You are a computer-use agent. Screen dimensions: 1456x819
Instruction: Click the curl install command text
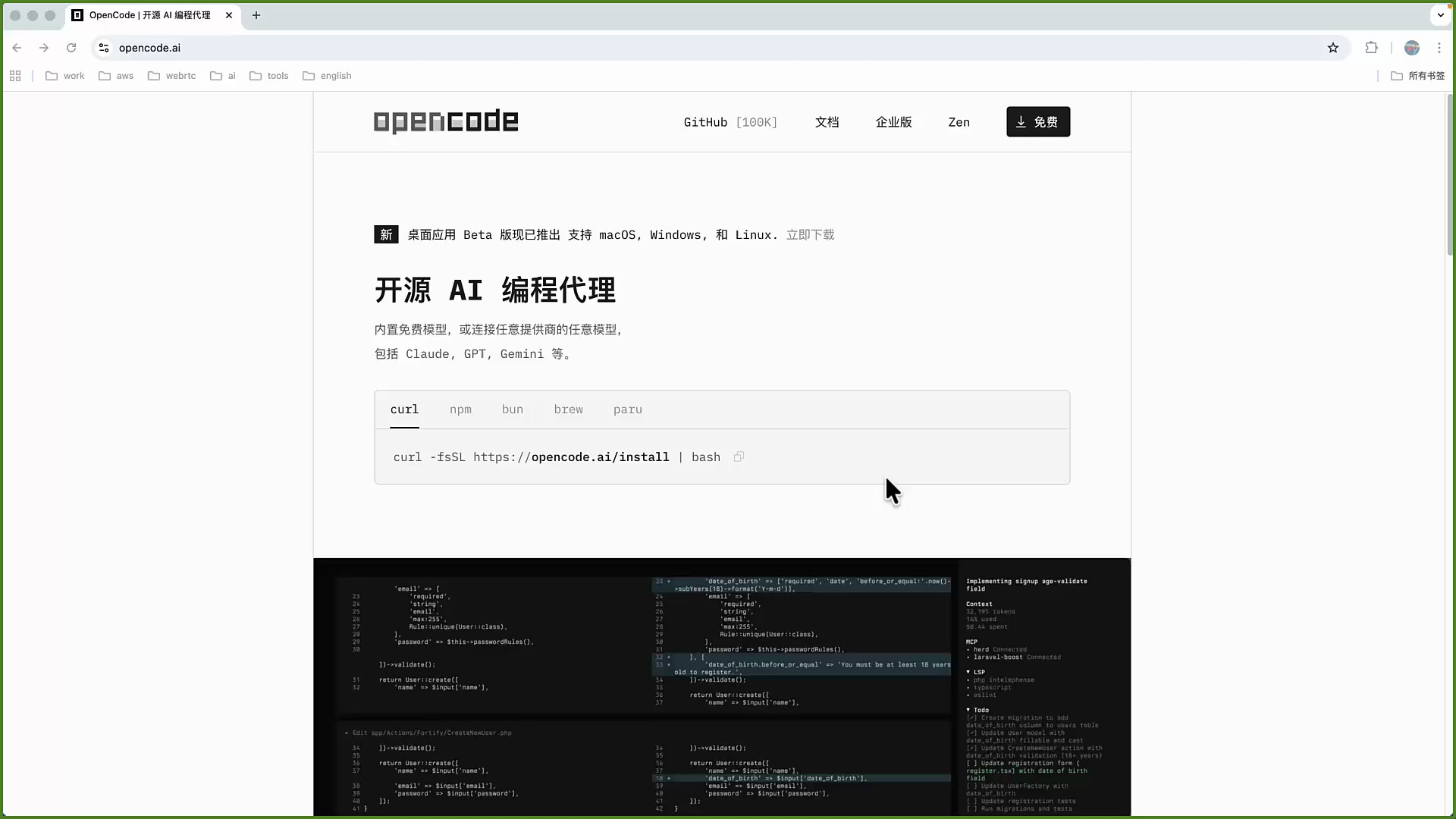557,457
